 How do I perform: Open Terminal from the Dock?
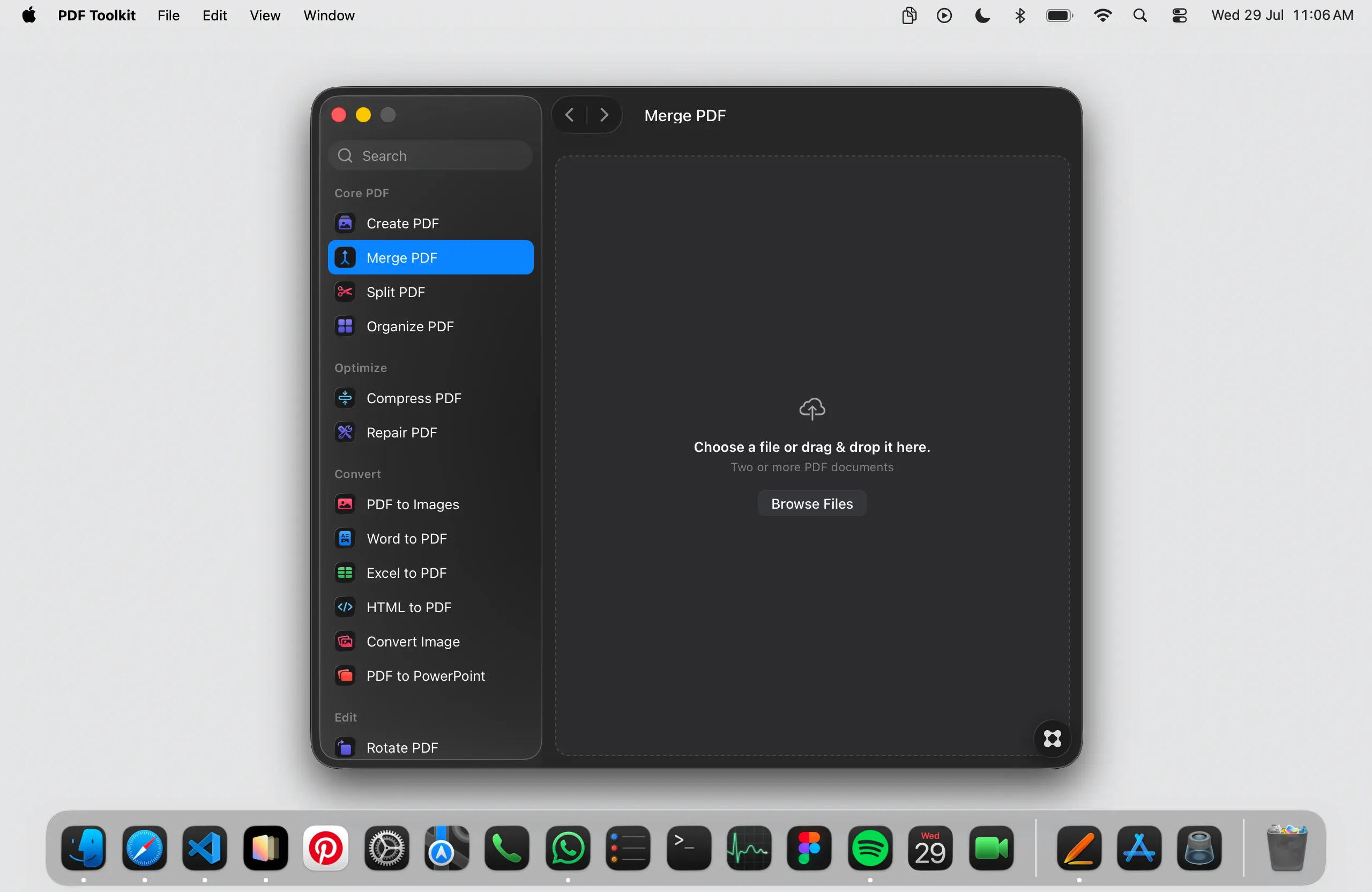tap(689, 848)
